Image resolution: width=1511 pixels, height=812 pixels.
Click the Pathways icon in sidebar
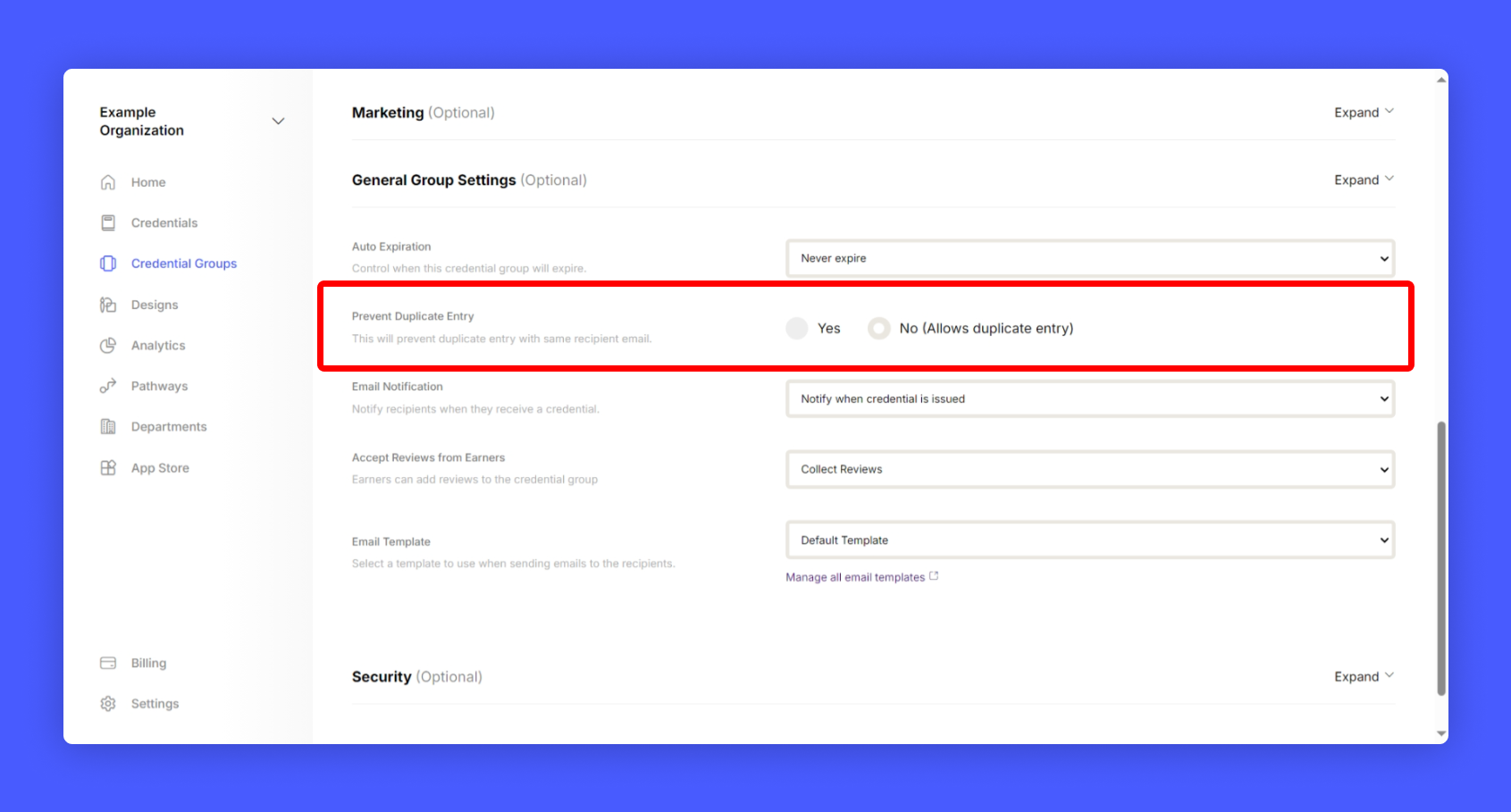tap(108, 386)
